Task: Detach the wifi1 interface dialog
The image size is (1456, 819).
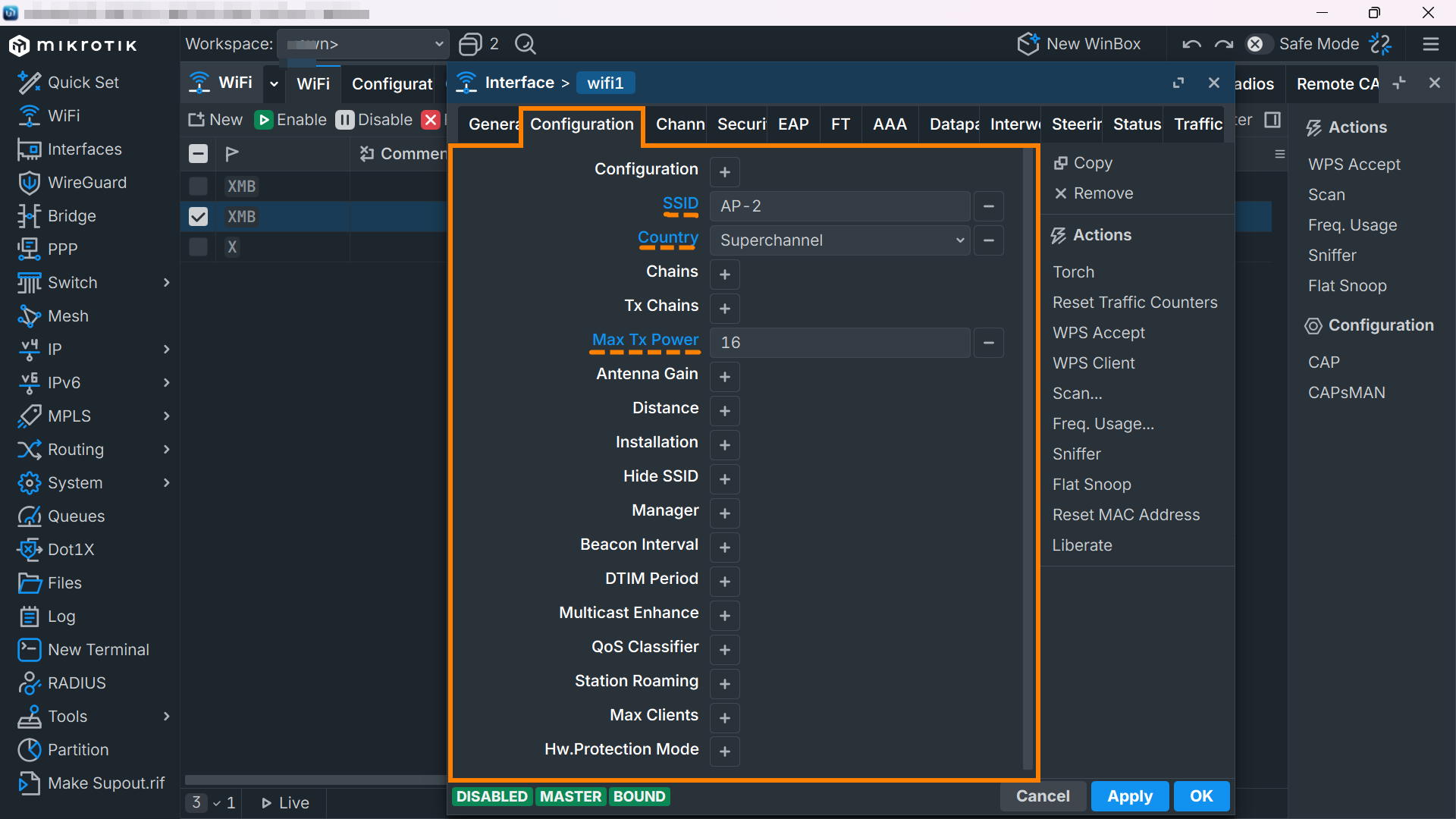Action: coord(1178,83)
